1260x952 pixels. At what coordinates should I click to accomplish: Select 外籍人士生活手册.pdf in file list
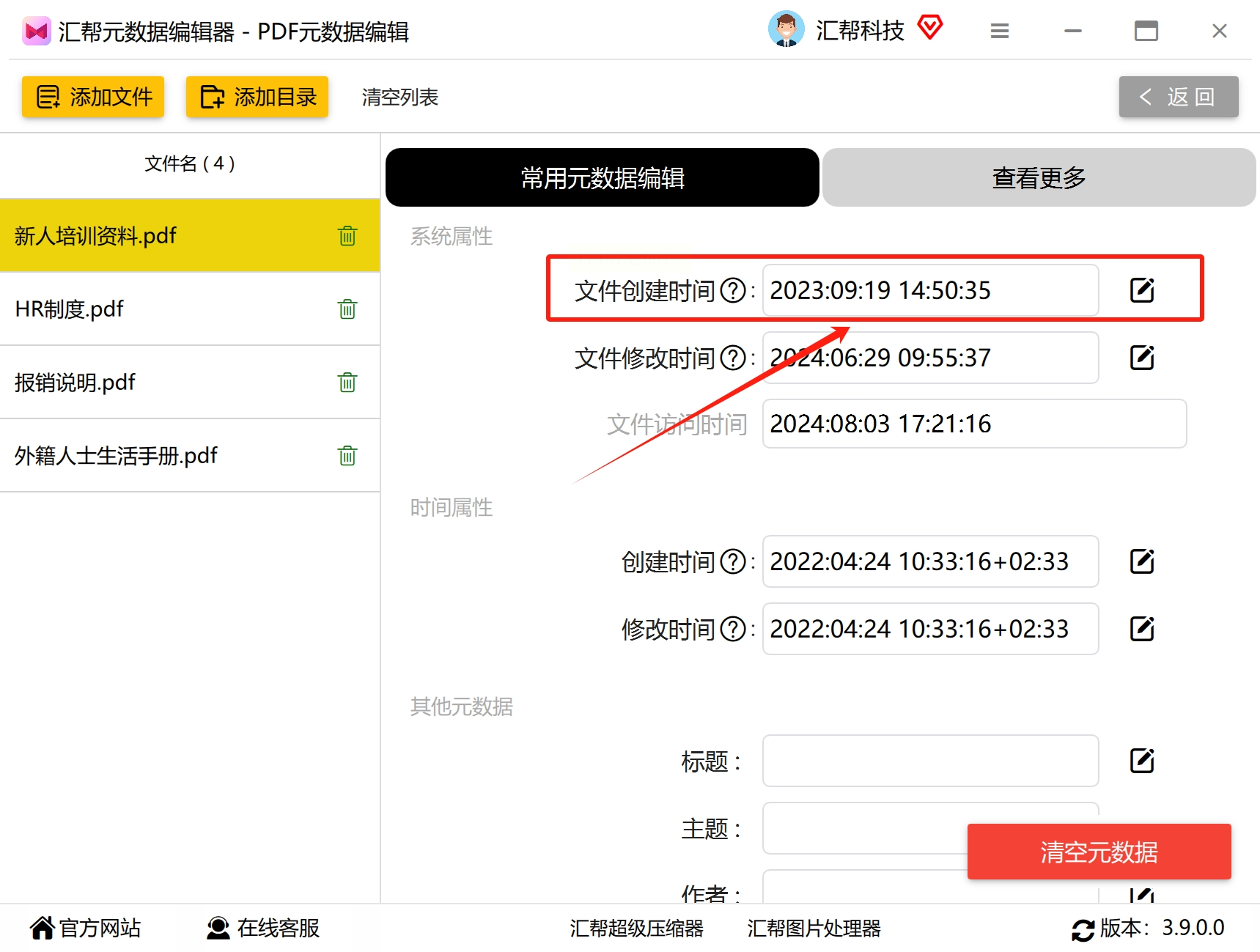coord(190,456)
